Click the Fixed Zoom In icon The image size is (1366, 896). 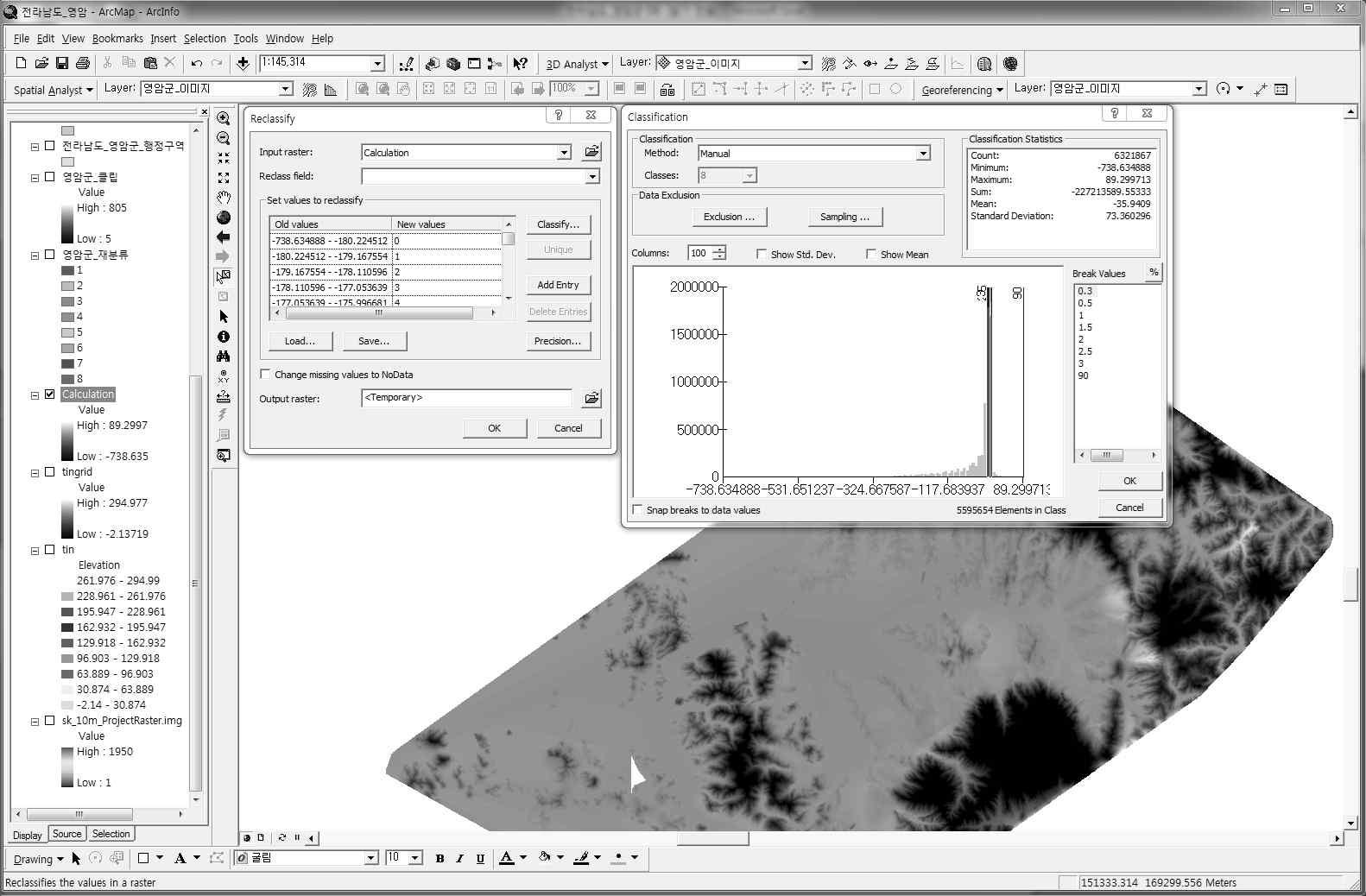pyautogui.click(x=224, y=158)
